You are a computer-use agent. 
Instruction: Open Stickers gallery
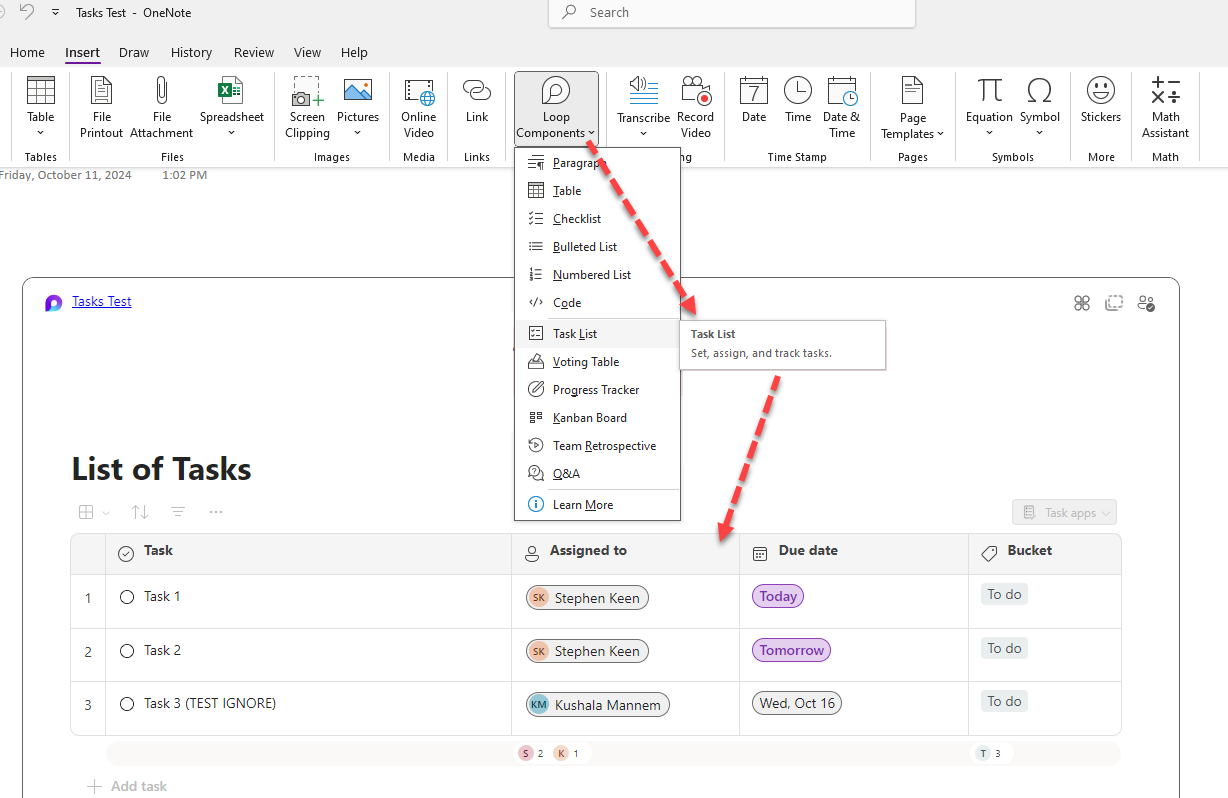(1101, 100)
